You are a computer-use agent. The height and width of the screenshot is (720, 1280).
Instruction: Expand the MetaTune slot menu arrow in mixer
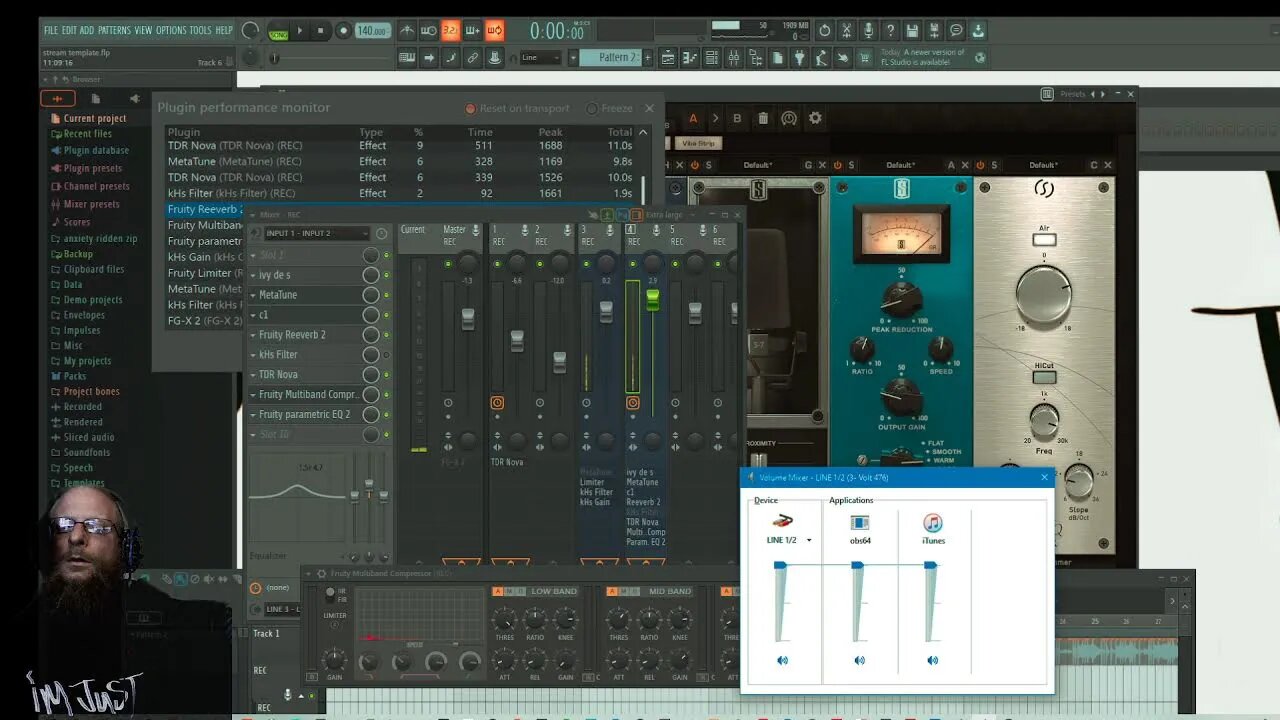click(254, 295)
